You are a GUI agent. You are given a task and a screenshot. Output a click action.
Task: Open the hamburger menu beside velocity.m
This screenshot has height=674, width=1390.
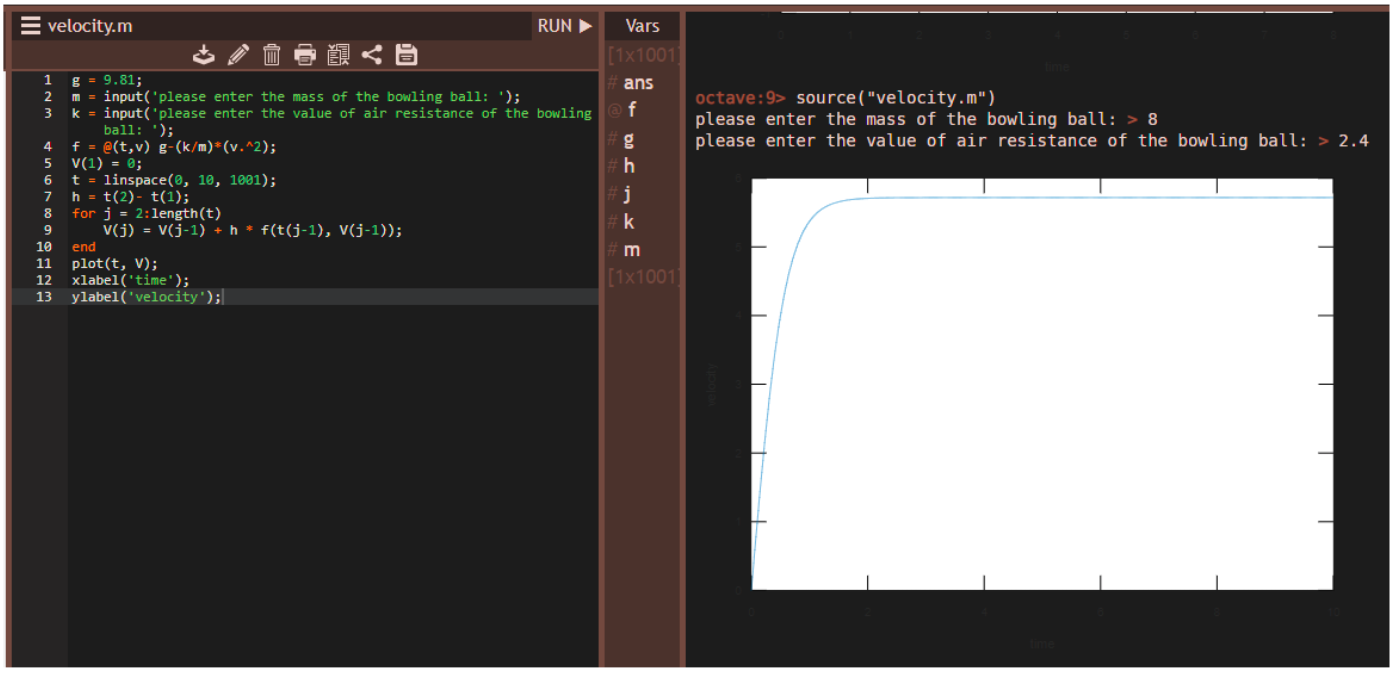(x=31, y=26)
